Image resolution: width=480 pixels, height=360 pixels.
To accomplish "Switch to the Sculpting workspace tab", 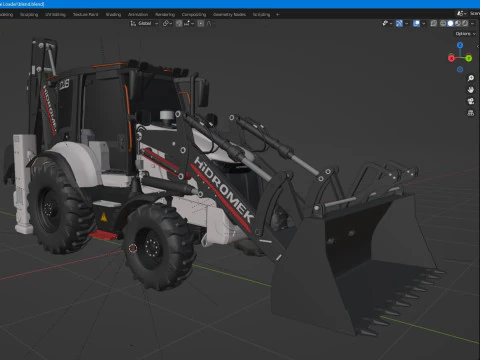I will coord(29,14).
